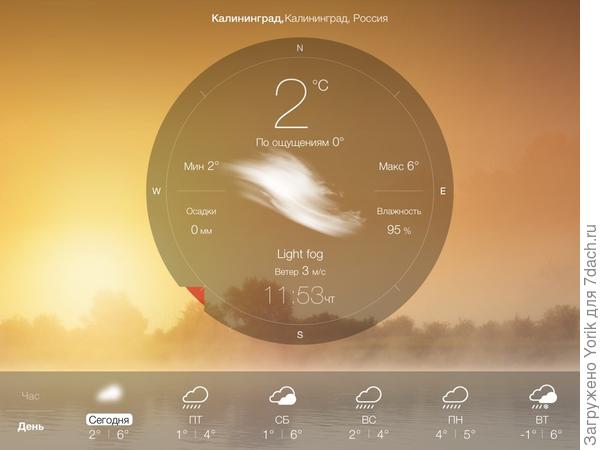Click the red wind direction marker
This screenshot has height=450, width=600.
point(197,295)
